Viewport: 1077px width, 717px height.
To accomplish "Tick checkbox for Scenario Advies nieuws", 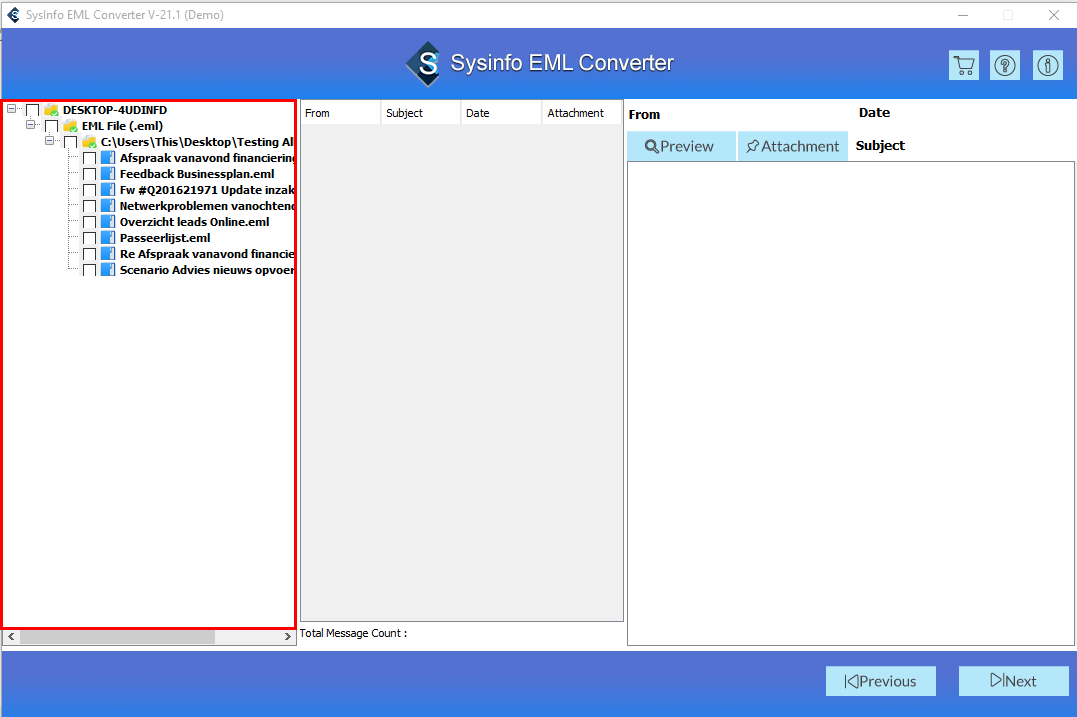I will tap(89, 271).
